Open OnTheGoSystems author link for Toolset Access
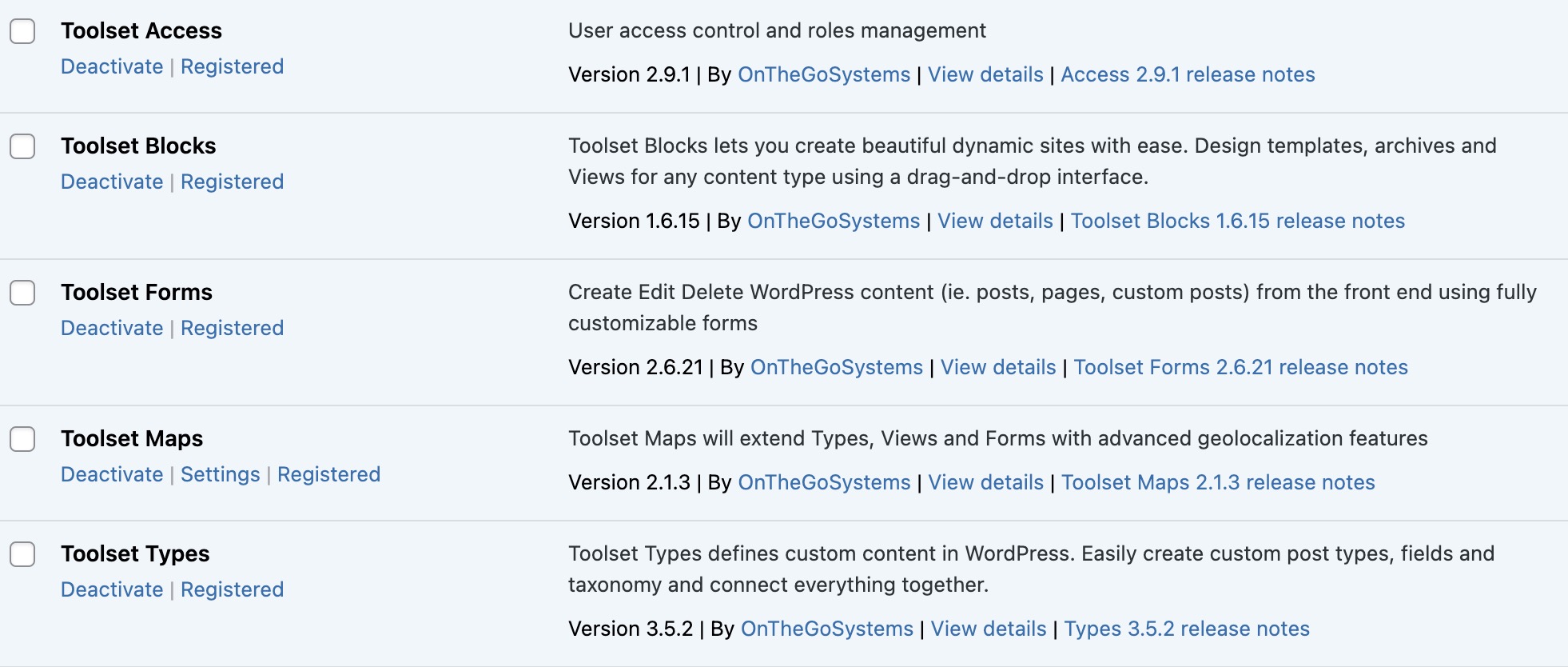The image size is (1568, 667). 824,74
